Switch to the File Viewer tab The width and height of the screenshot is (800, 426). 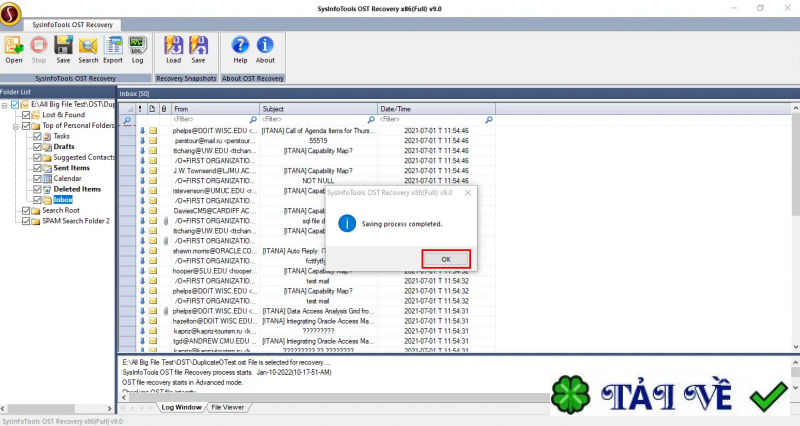click(x=228, y=408)
